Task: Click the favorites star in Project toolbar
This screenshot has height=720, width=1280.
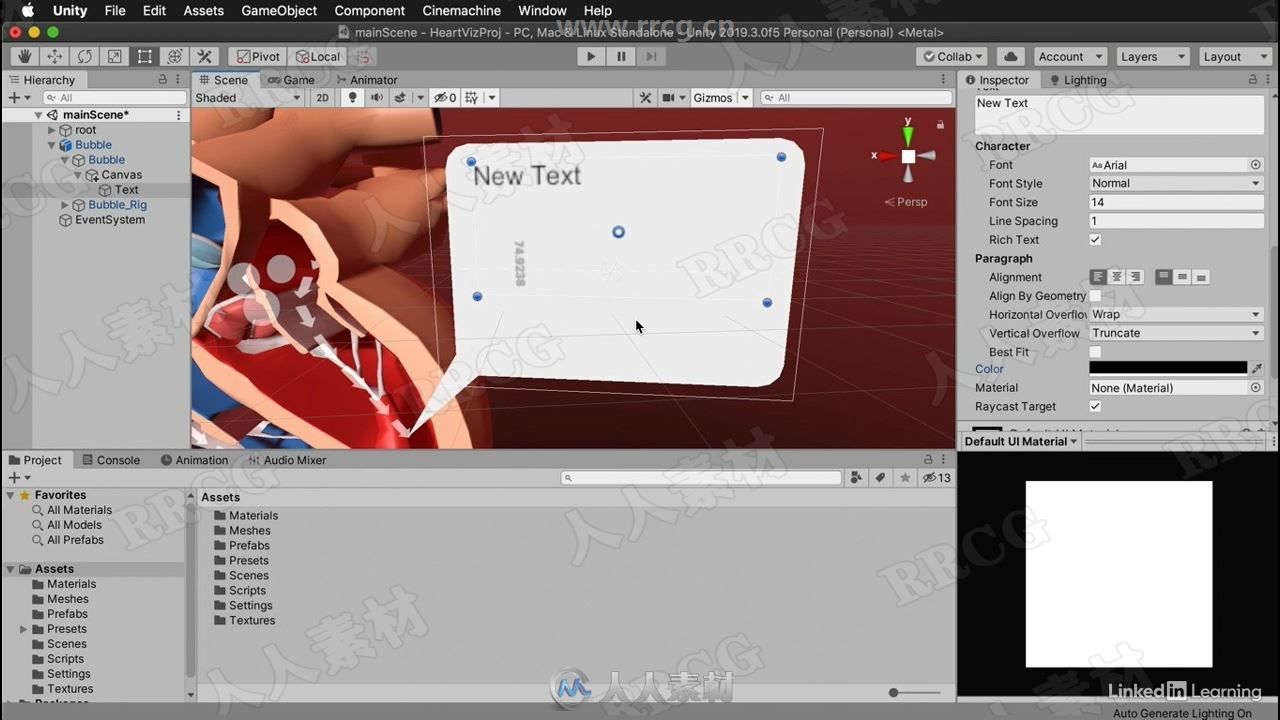Action: pos(905,478)
